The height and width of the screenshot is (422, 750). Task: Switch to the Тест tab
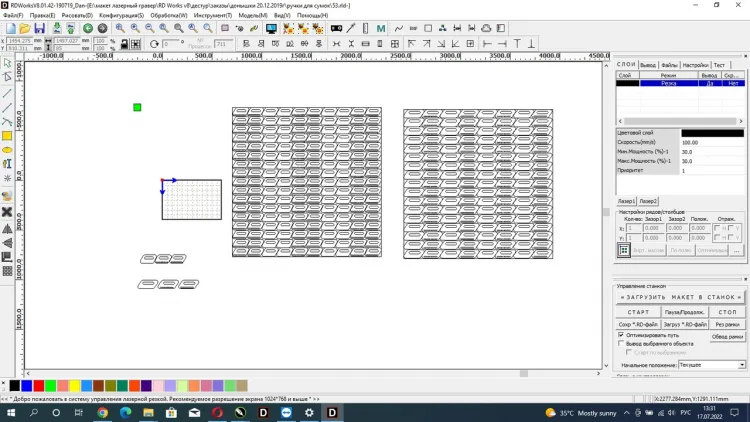tap(719, 65)
